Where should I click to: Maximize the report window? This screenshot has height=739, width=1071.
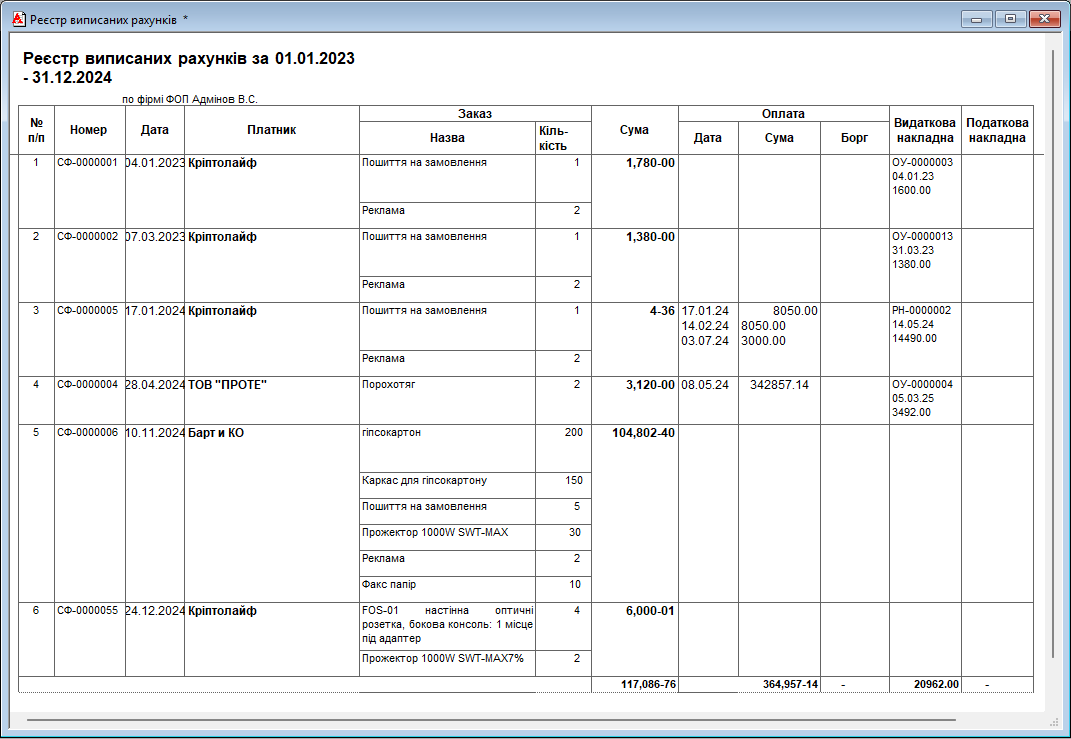1010,19
